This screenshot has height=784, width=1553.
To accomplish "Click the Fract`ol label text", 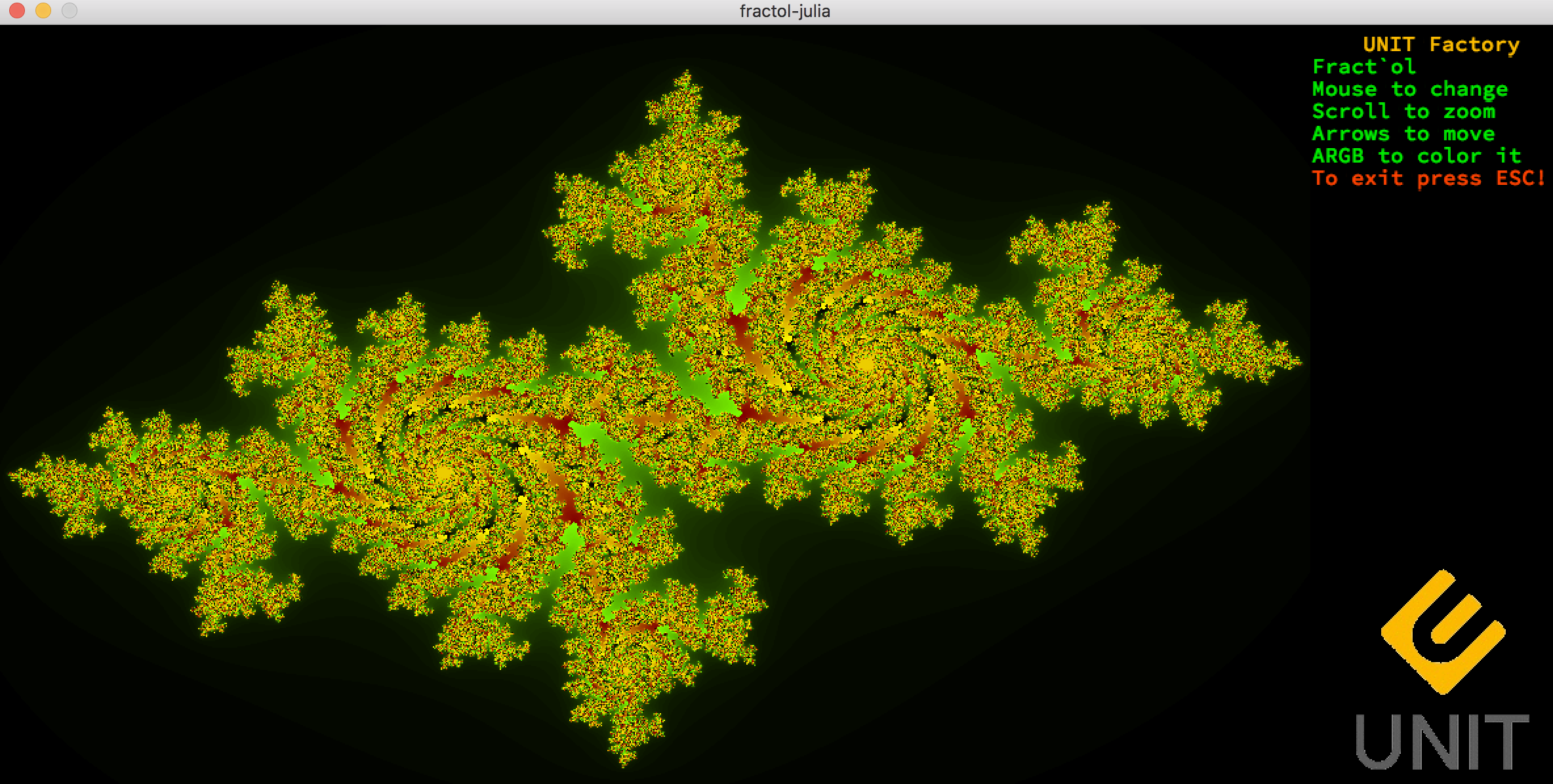I will 1363,67.
